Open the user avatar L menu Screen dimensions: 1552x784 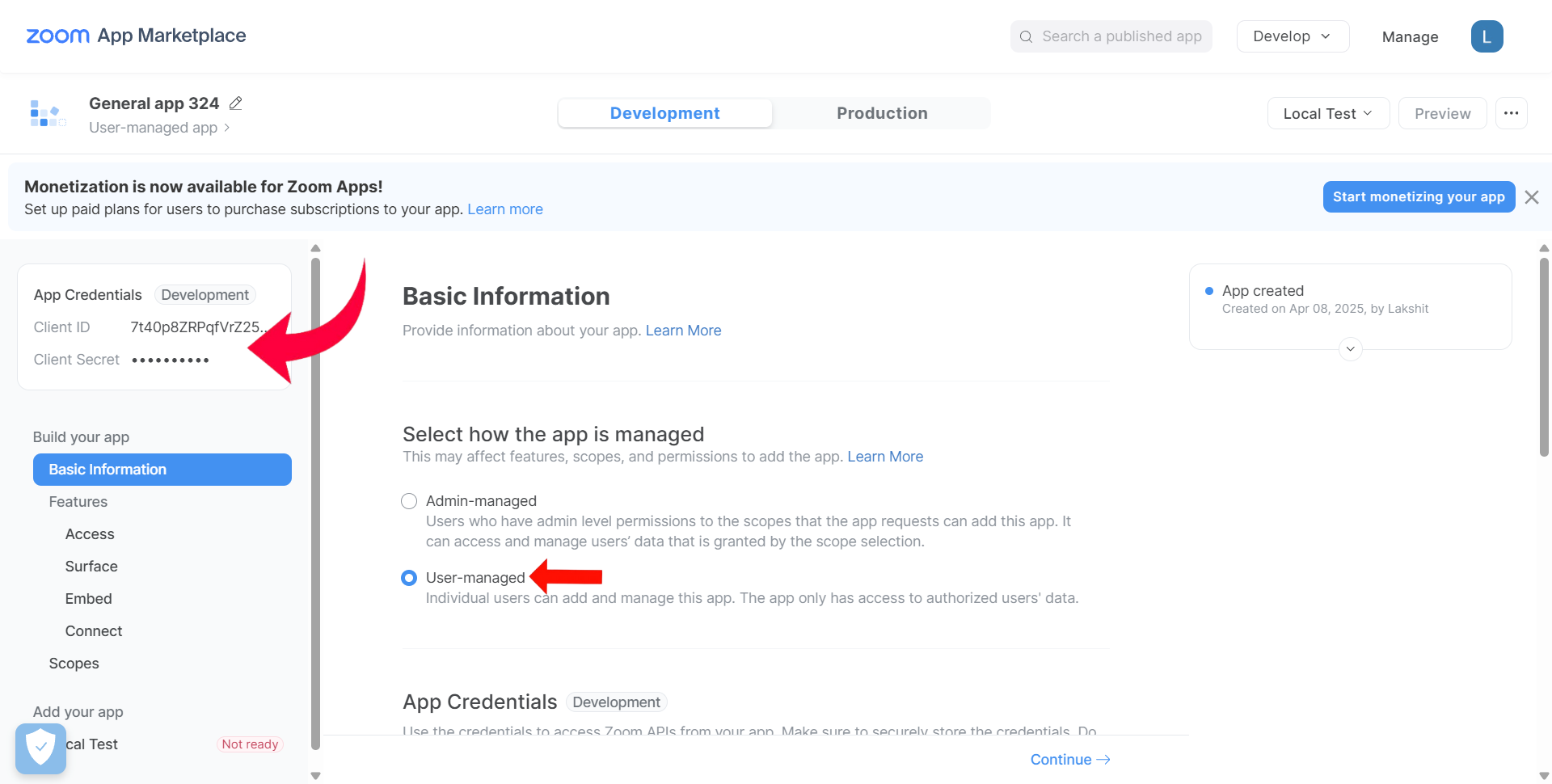pos(1487,36)
